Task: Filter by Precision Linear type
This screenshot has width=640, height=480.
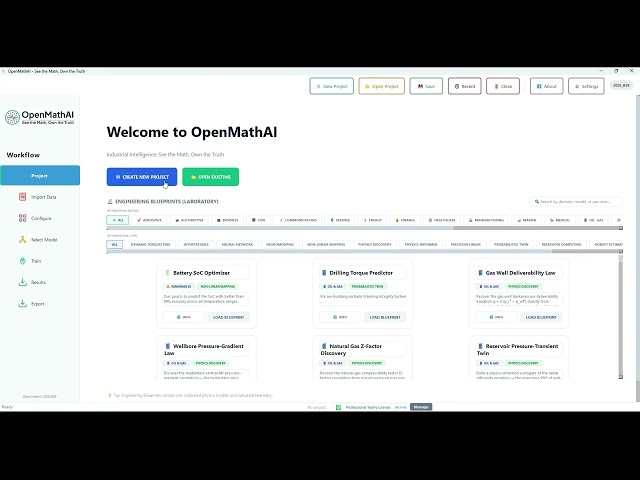Action: tap(465, 244)
